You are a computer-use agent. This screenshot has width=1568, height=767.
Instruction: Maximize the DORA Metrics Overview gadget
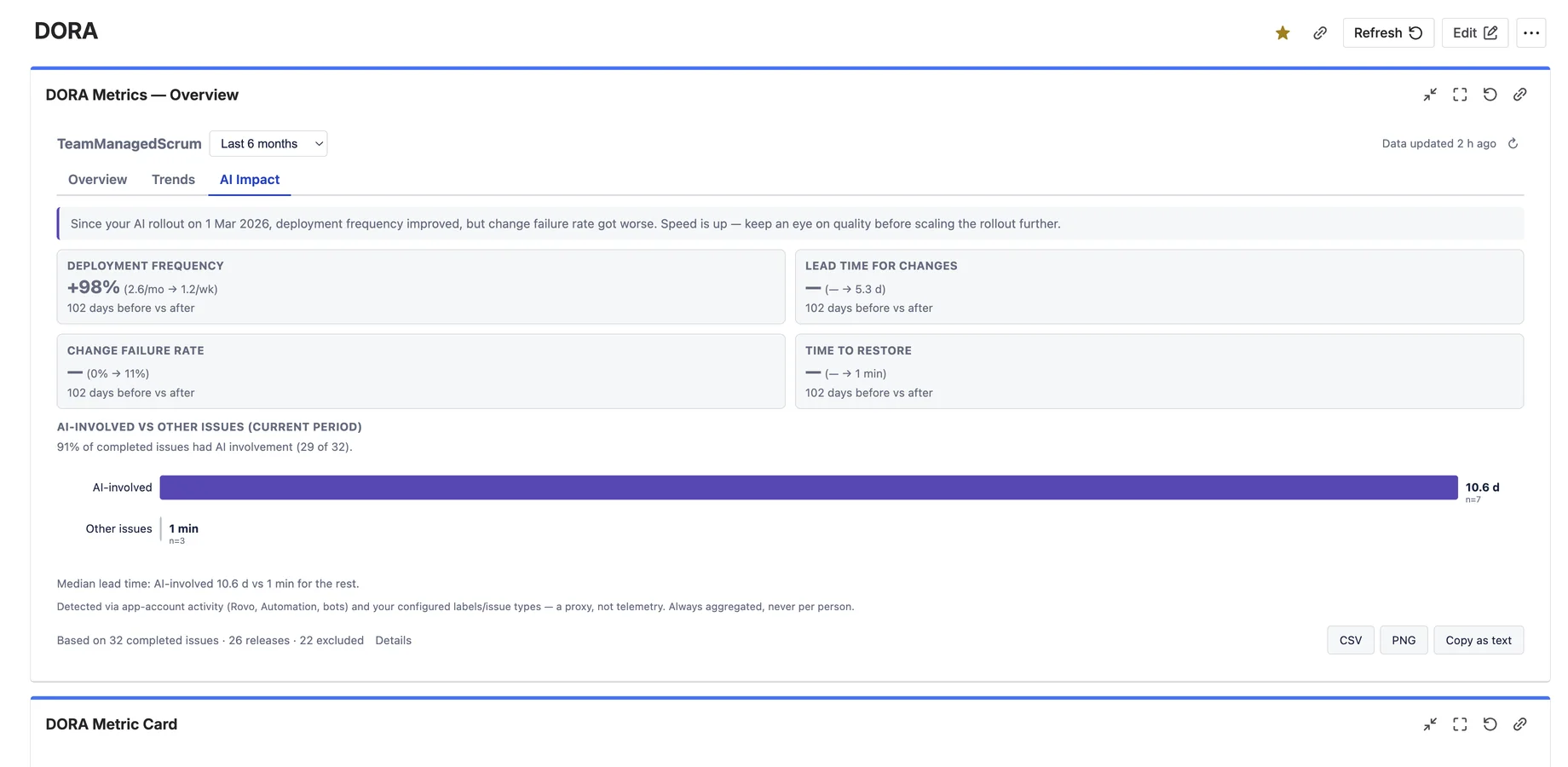1460,95
